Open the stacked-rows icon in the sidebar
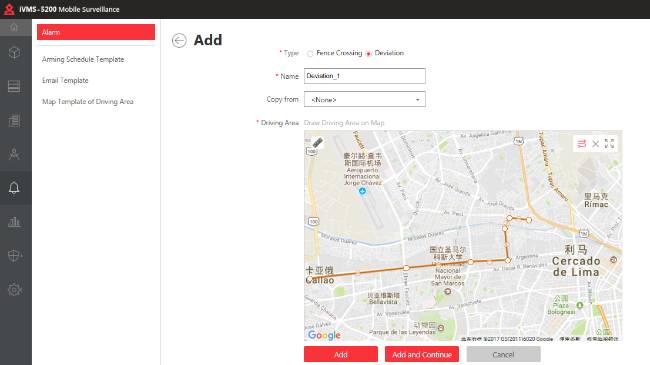650x365 pixels. pos(14,86)
